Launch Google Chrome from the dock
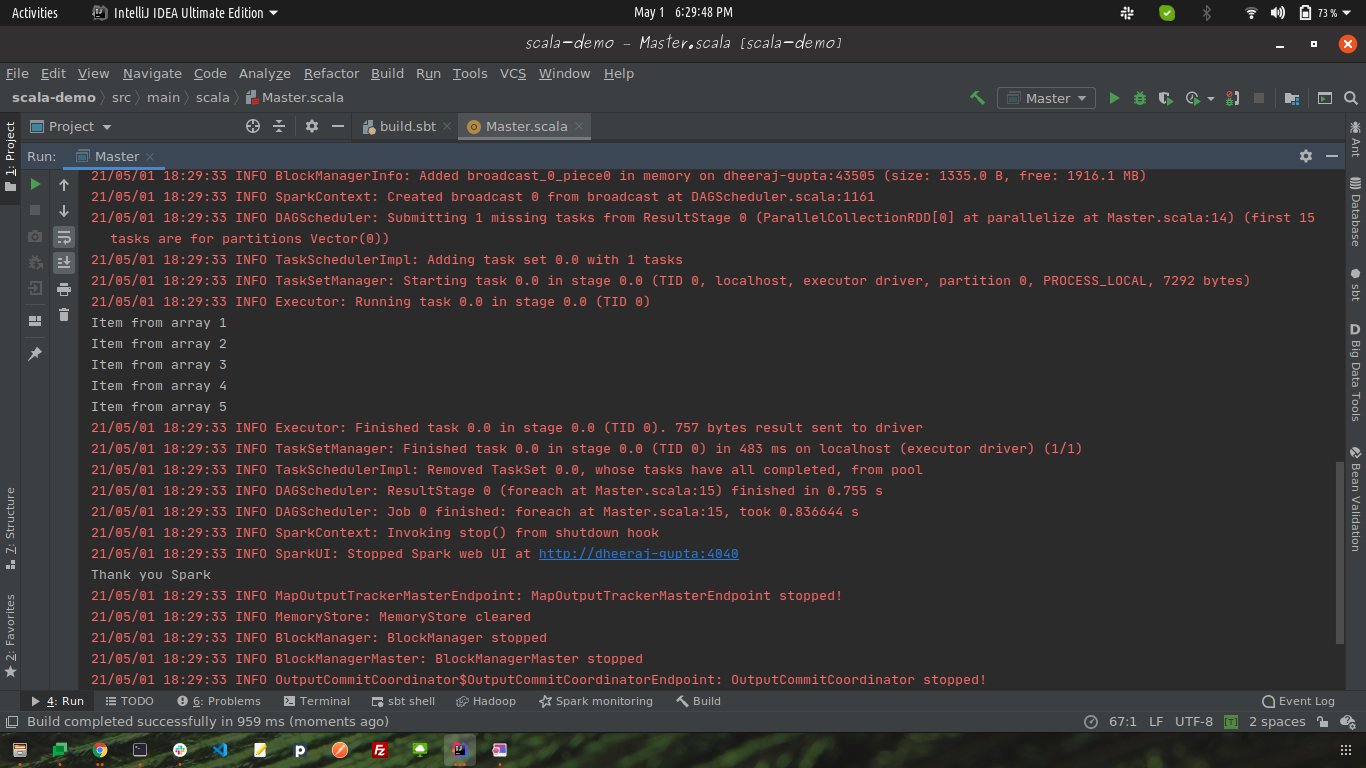Screen dimensions: 1366x768 (x=100, y=749)
